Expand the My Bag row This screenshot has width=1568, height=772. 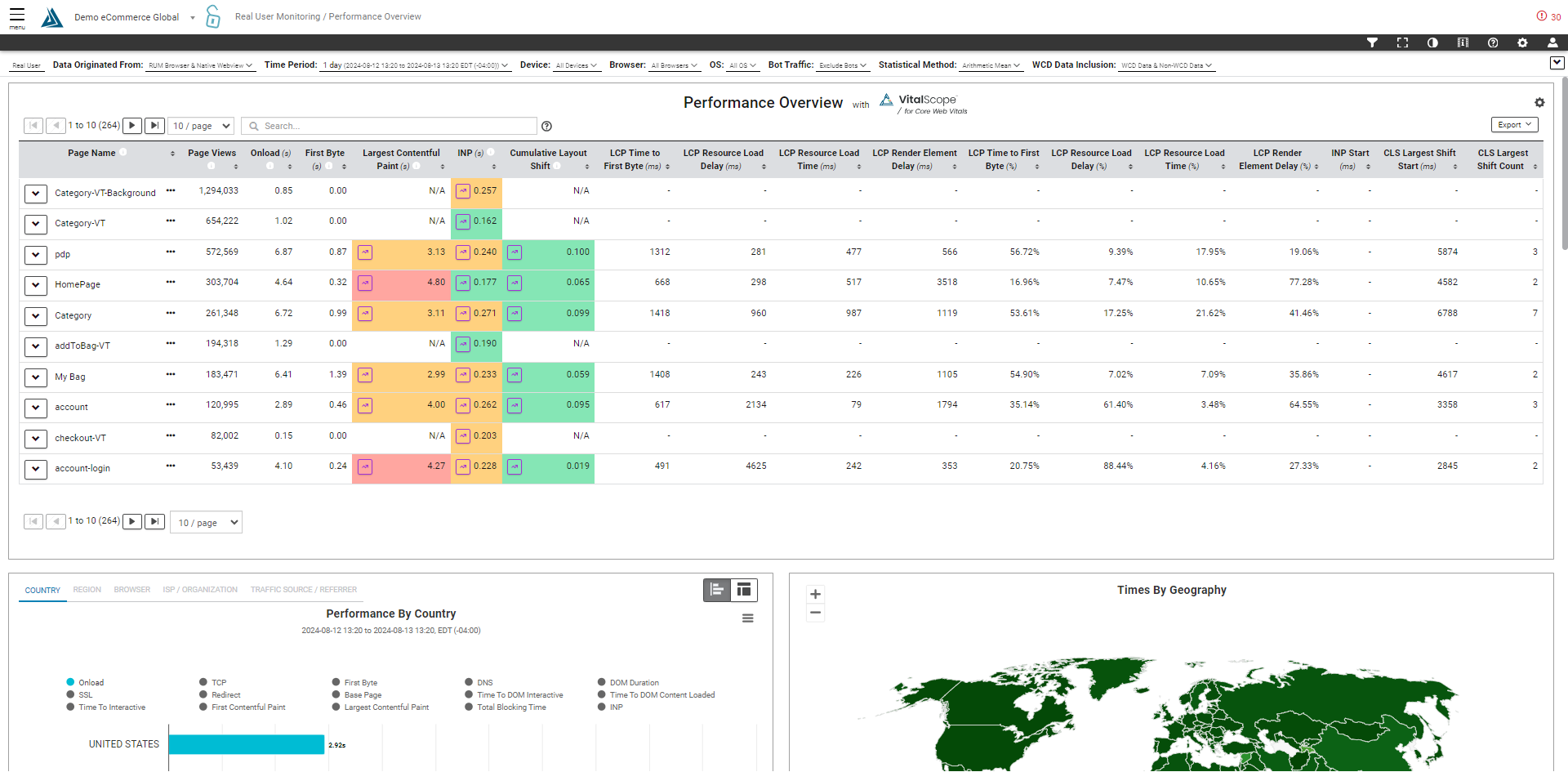click(35, 377)
